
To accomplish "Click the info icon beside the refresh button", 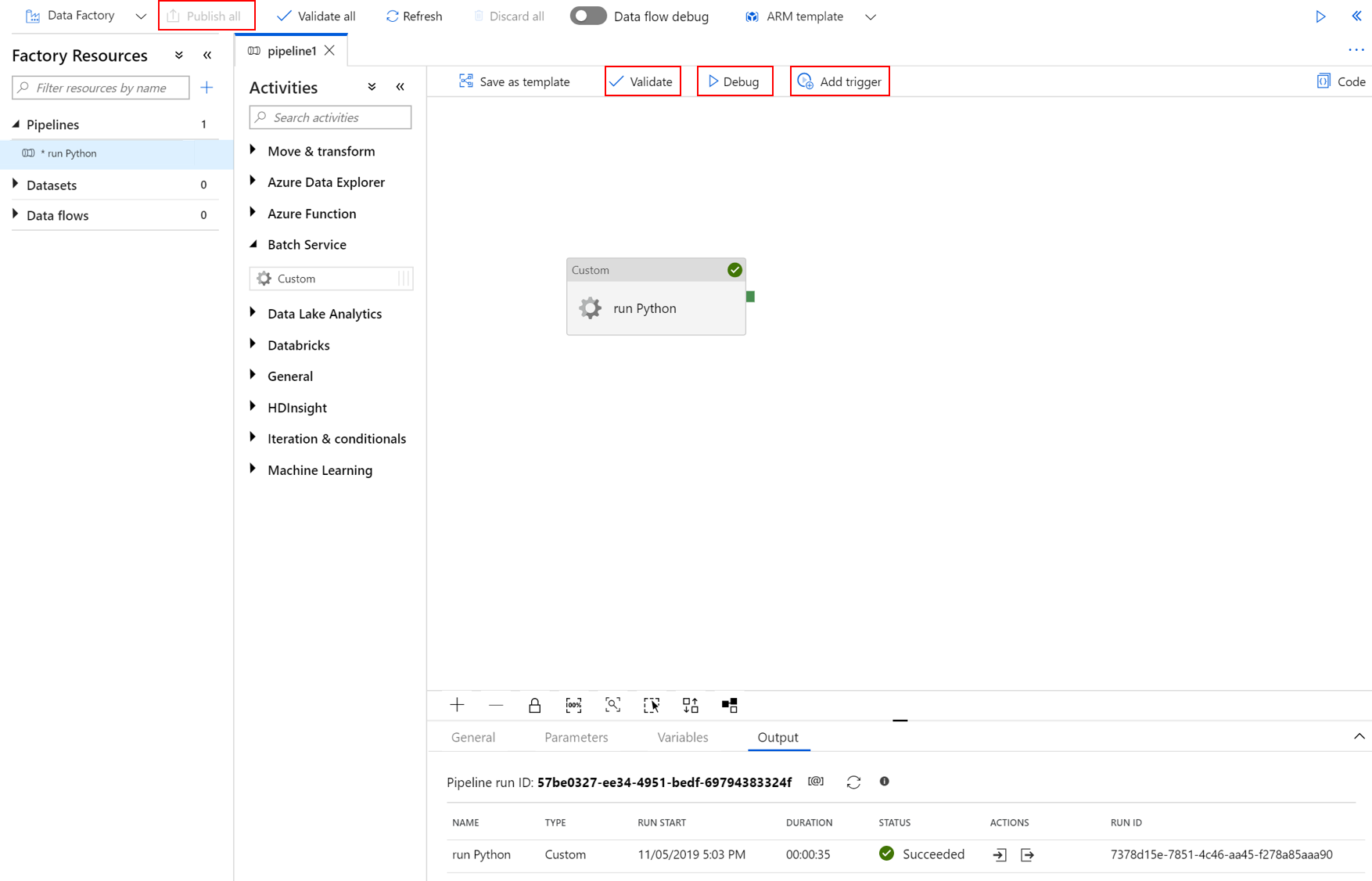I will (x=885, y=782).
